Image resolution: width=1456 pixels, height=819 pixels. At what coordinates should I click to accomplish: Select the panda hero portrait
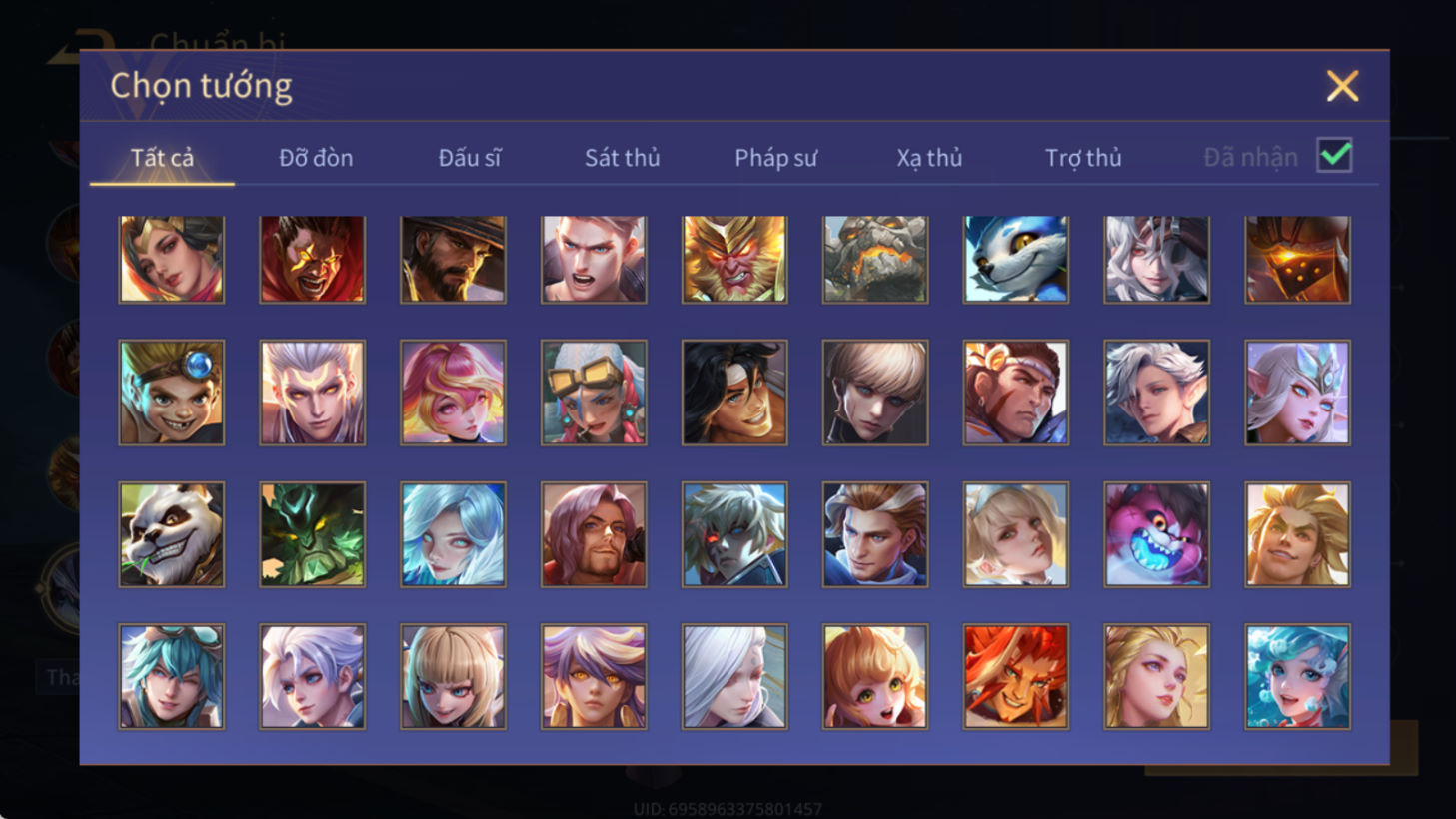click(x=172, y=534)
